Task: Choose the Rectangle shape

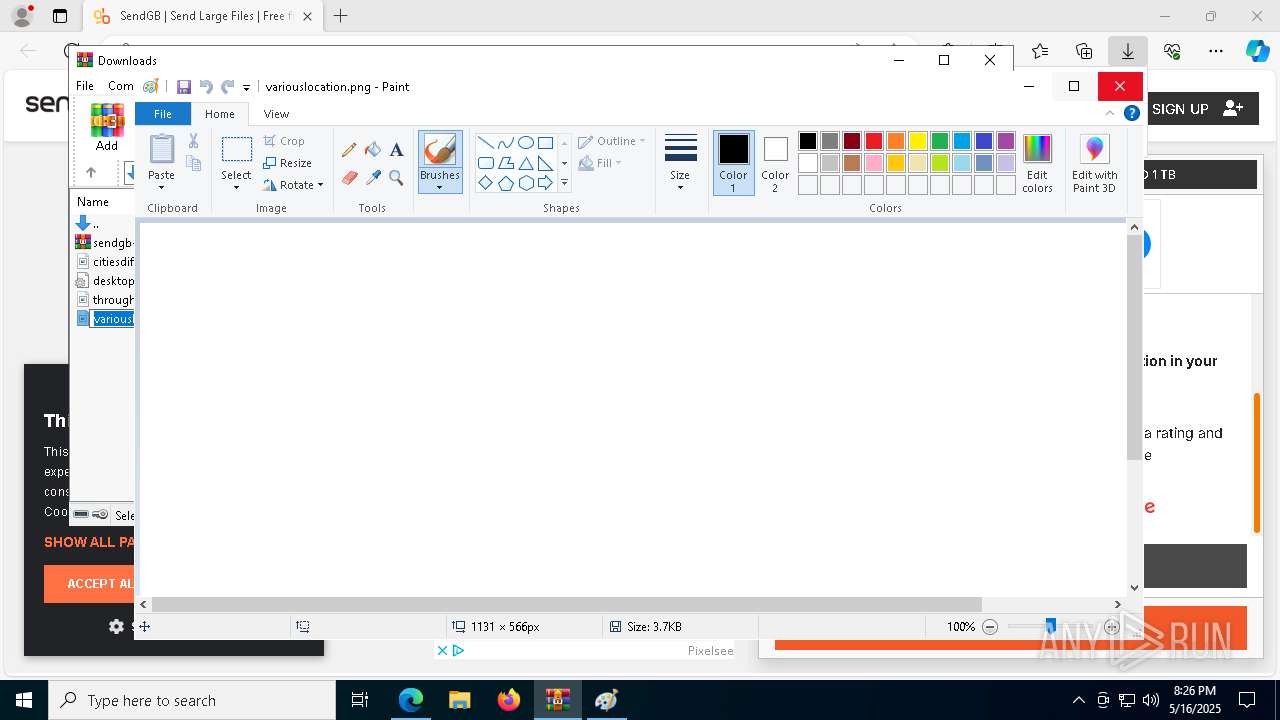Action: coord(545,142)
